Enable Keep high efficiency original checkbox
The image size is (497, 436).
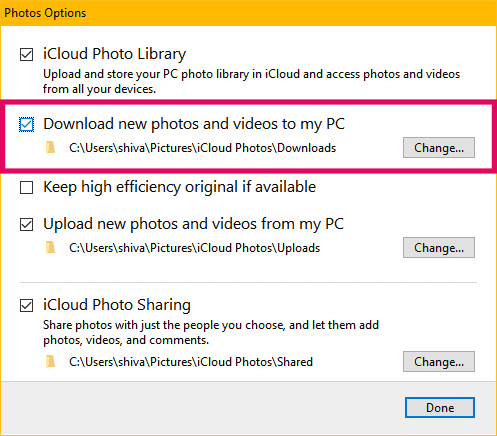[26, 187]
